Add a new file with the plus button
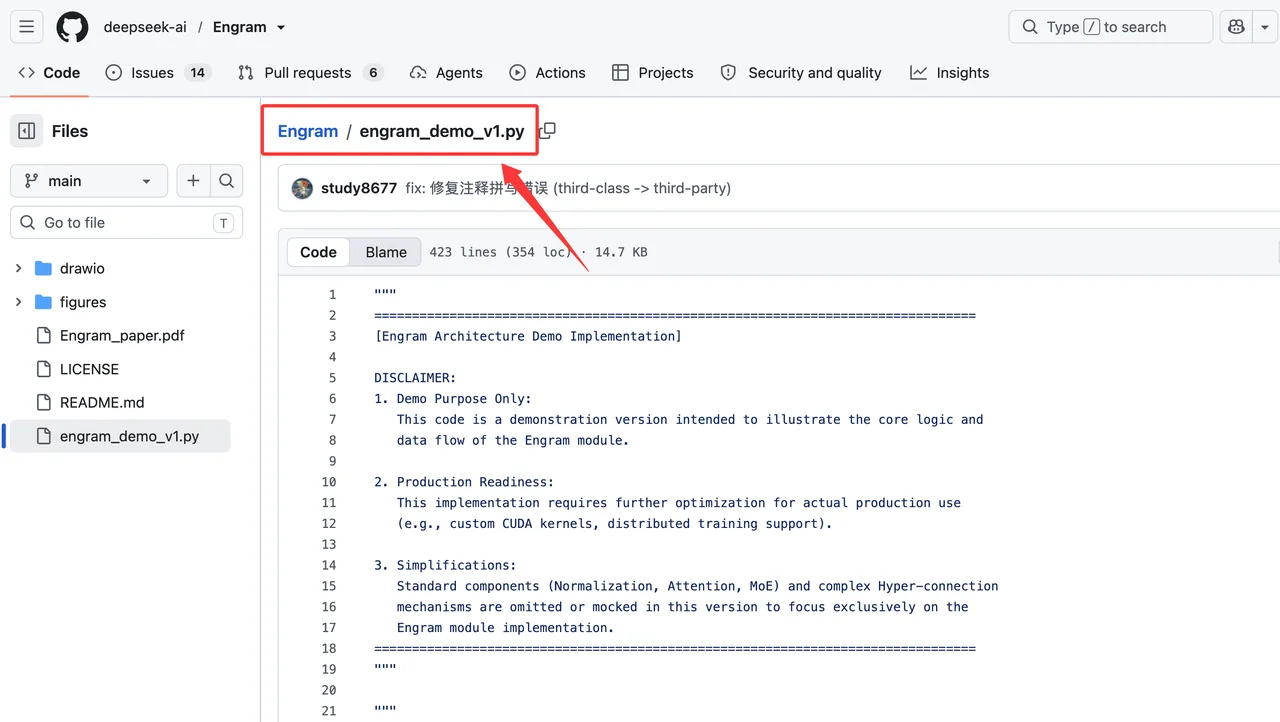The width and height of the screenshot is (1280, 722). tap(193, 181)
